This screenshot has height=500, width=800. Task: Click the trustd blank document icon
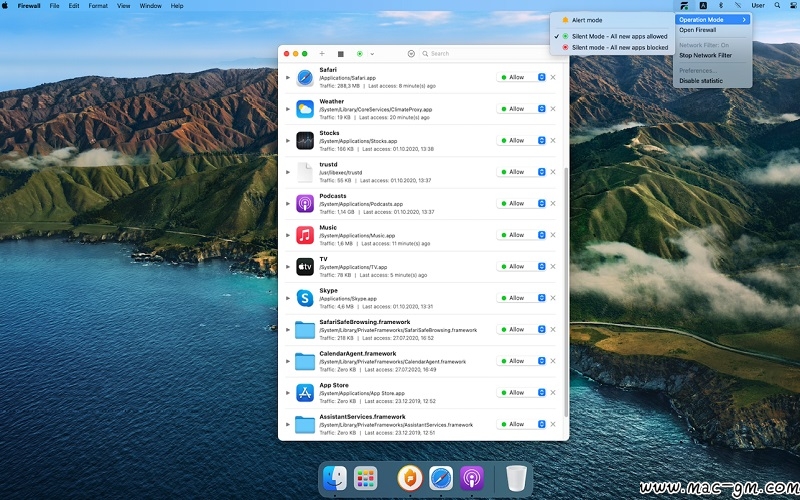(x=305, y=172)
